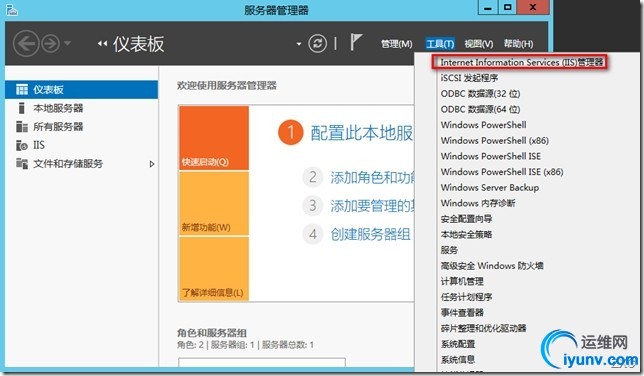Click the 仪表板 icon in sidebar
Screen dimensions: 644x376
click(22, 90)
